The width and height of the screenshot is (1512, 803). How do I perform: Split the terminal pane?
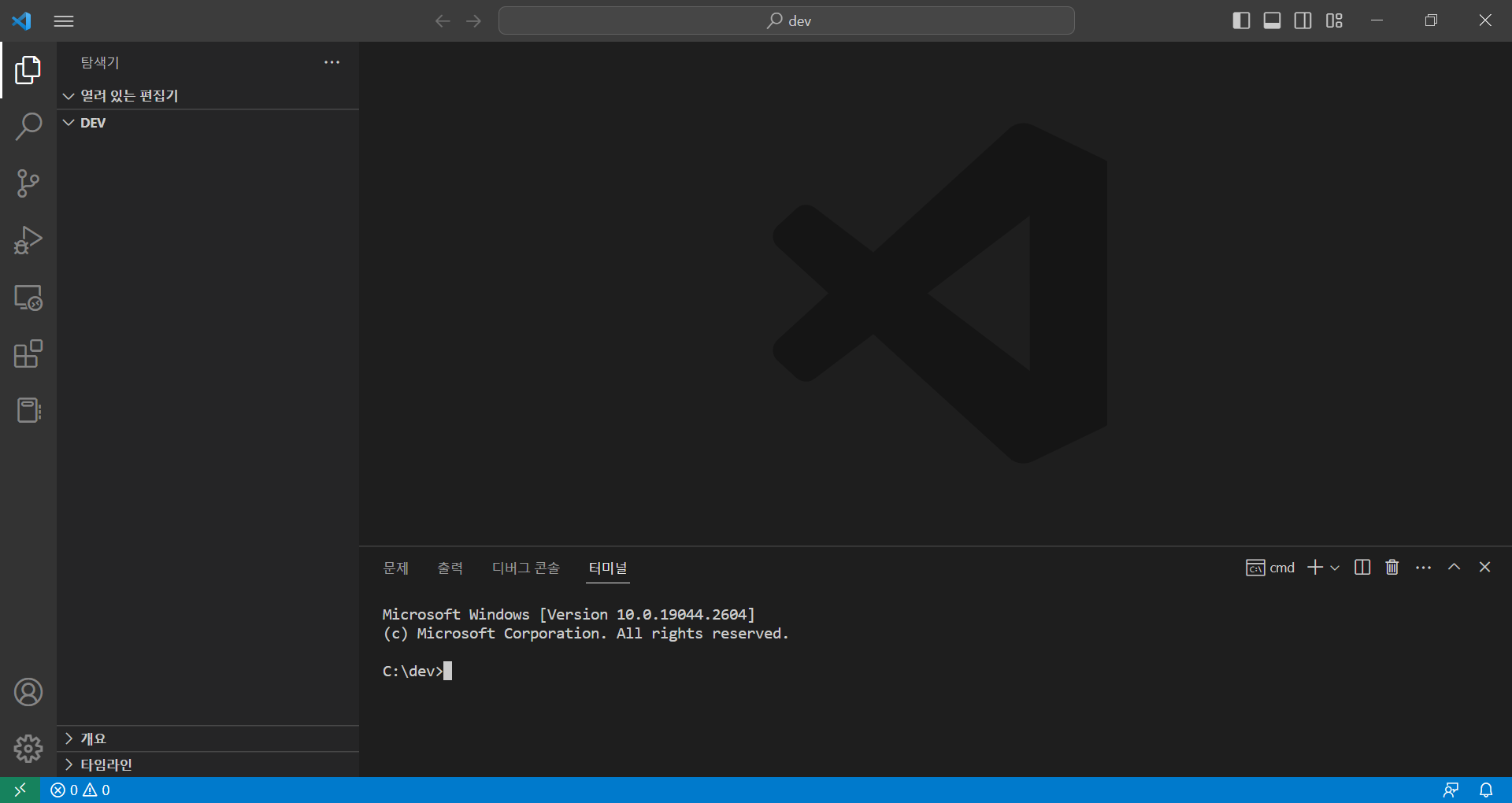click(x=1362, y=568)
